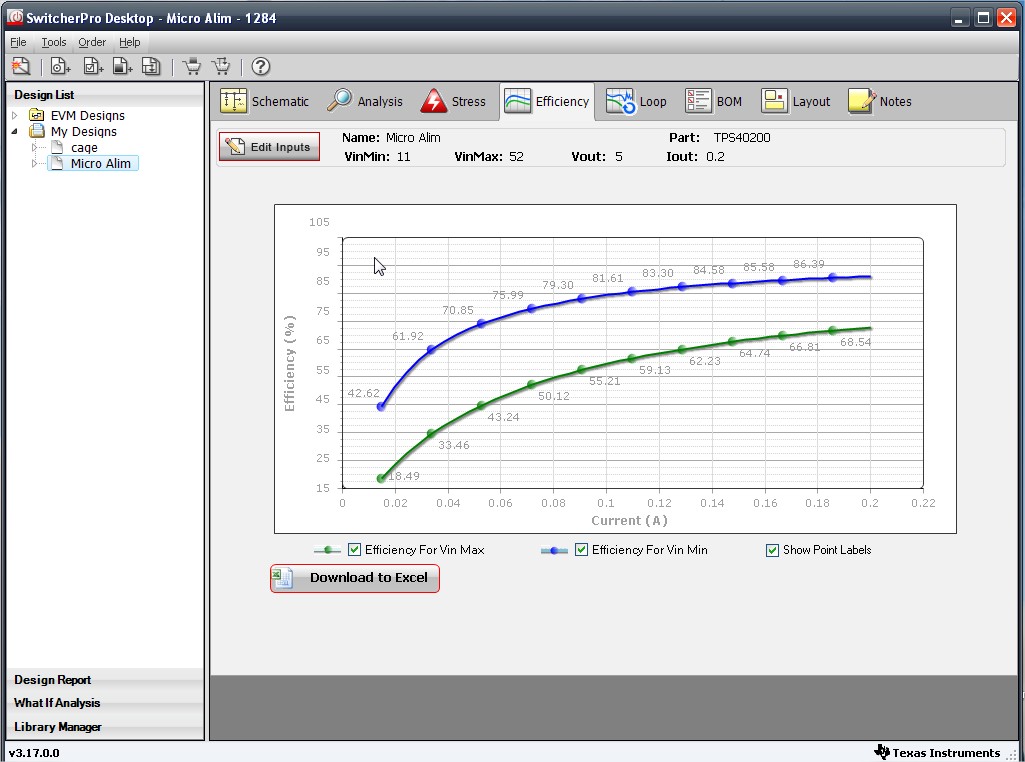Click the Analysis magnifying glass icon
This screenshot has height=762, width=1025.
point(339,101)
